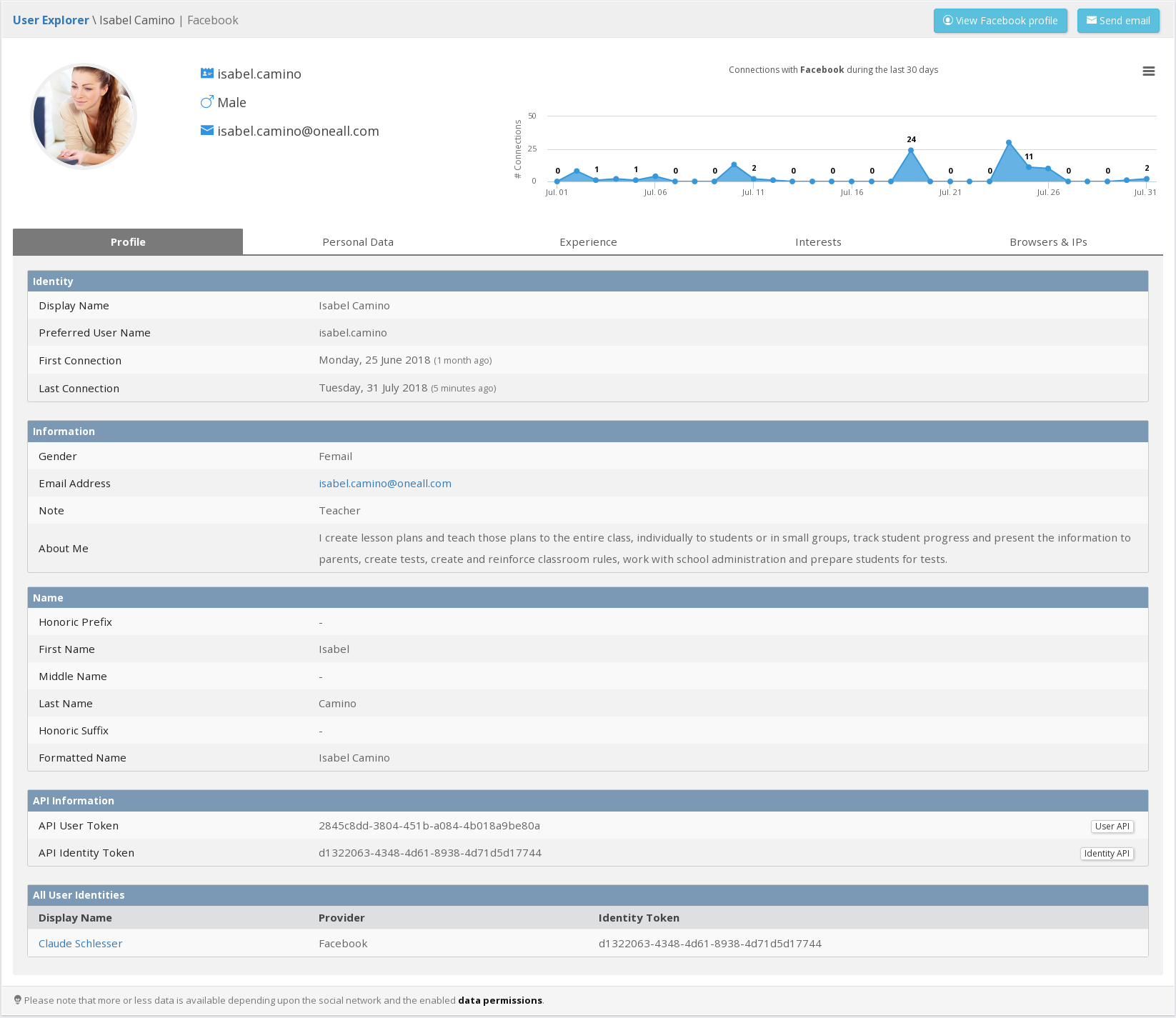Click the Identity Token column header
Screen dimensions: 1176x1018
click(639, 918)
